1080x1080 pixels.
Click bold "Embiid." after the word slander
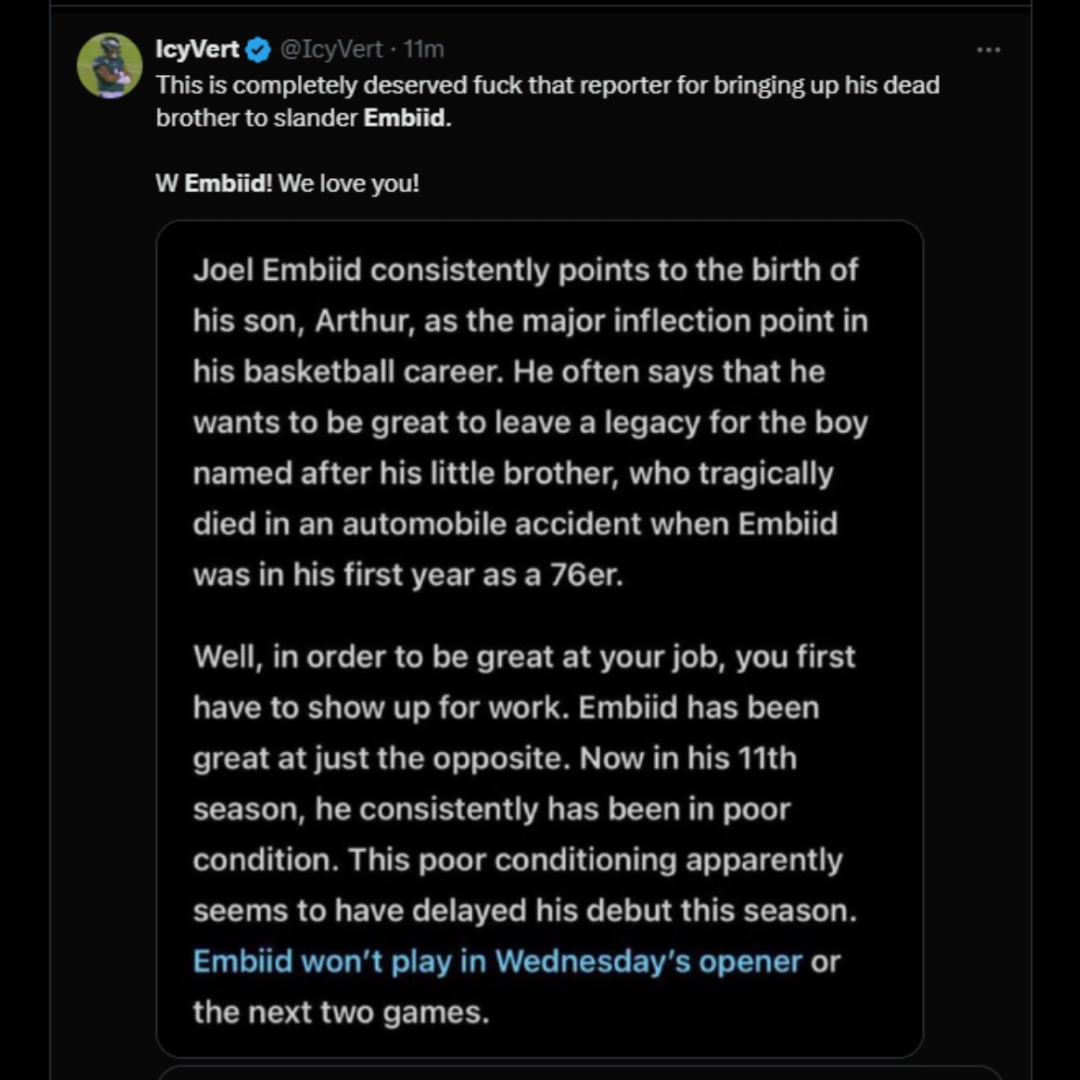407,117
